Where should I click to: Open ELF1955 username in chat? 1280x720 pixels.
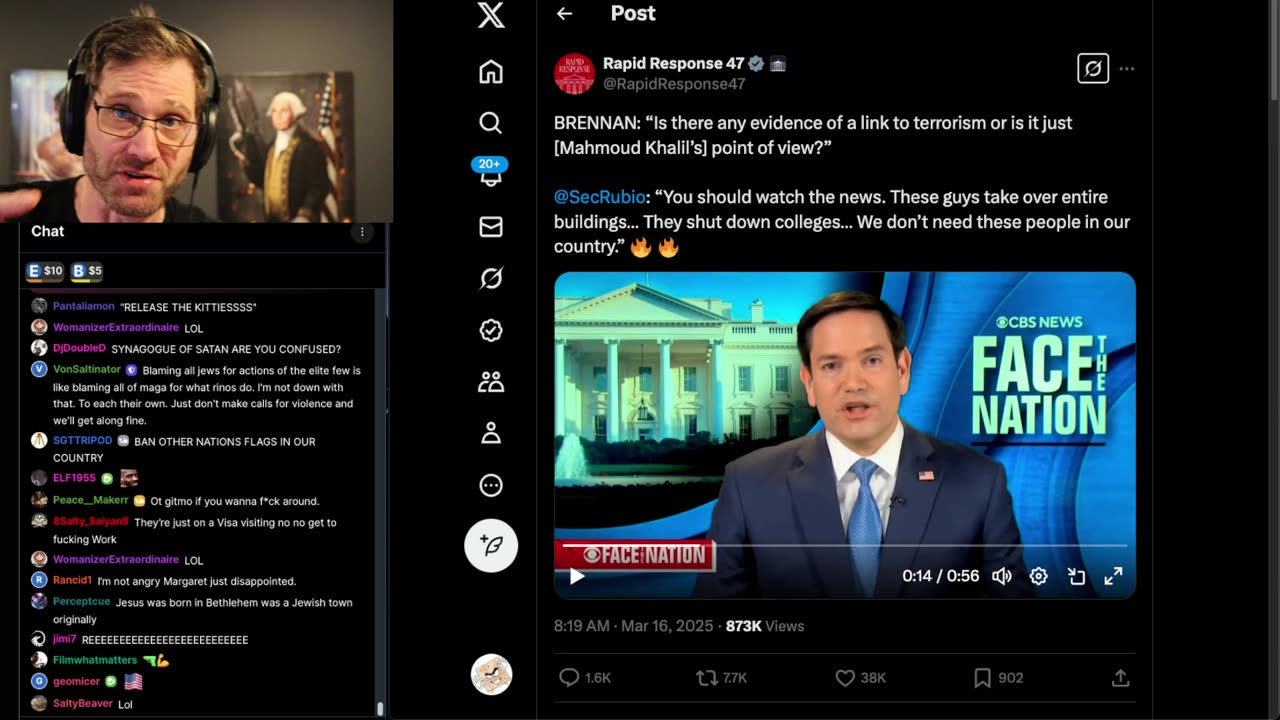pyautogui.click(x=74, y=478)
